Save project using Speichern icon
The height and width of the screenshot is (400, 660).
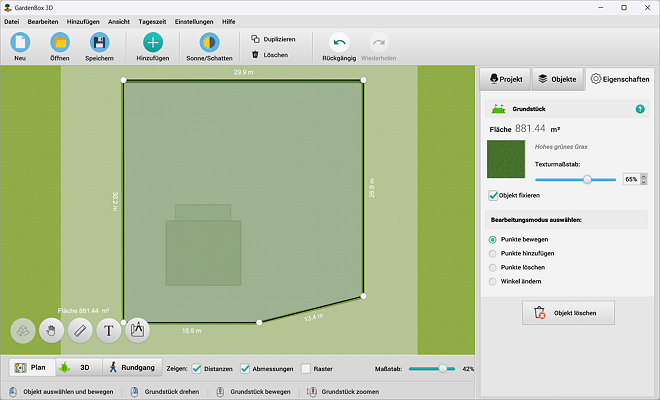[99, 42]
